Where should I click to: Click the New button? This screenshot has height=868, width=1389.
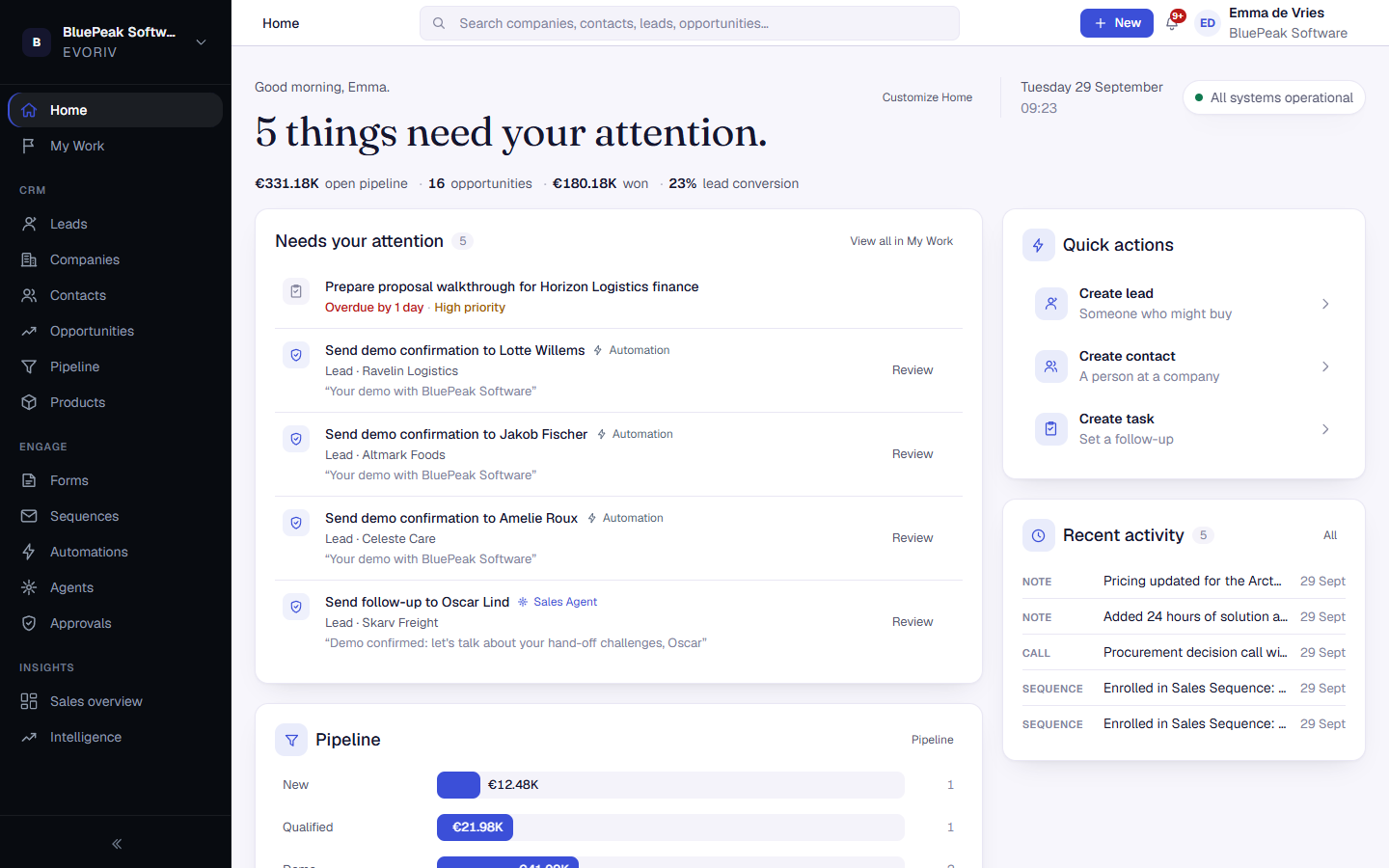pyautogui.click(x=1117, y=23)
